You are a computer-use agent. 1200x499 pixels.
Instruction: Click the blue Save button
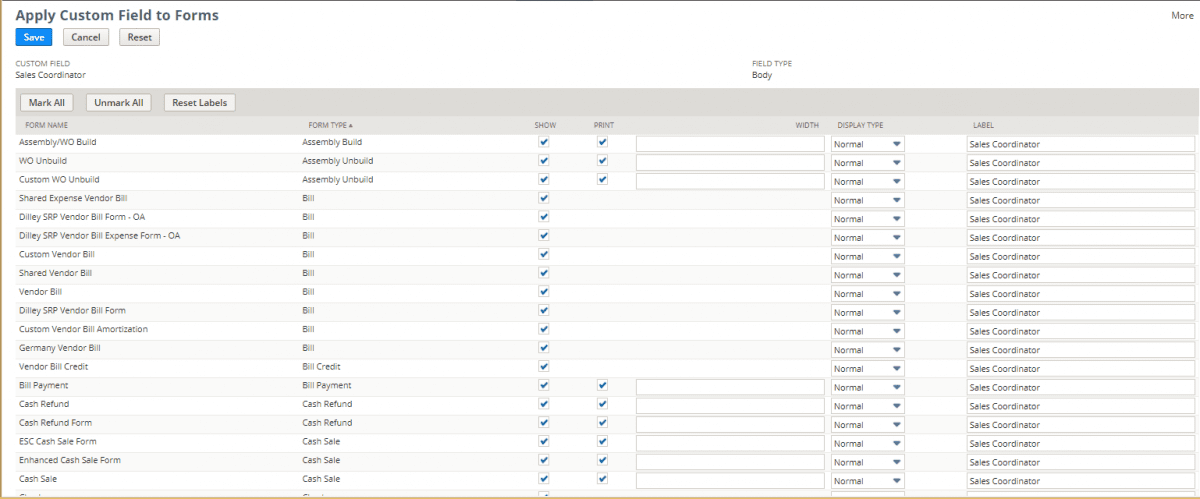point(34,37)
